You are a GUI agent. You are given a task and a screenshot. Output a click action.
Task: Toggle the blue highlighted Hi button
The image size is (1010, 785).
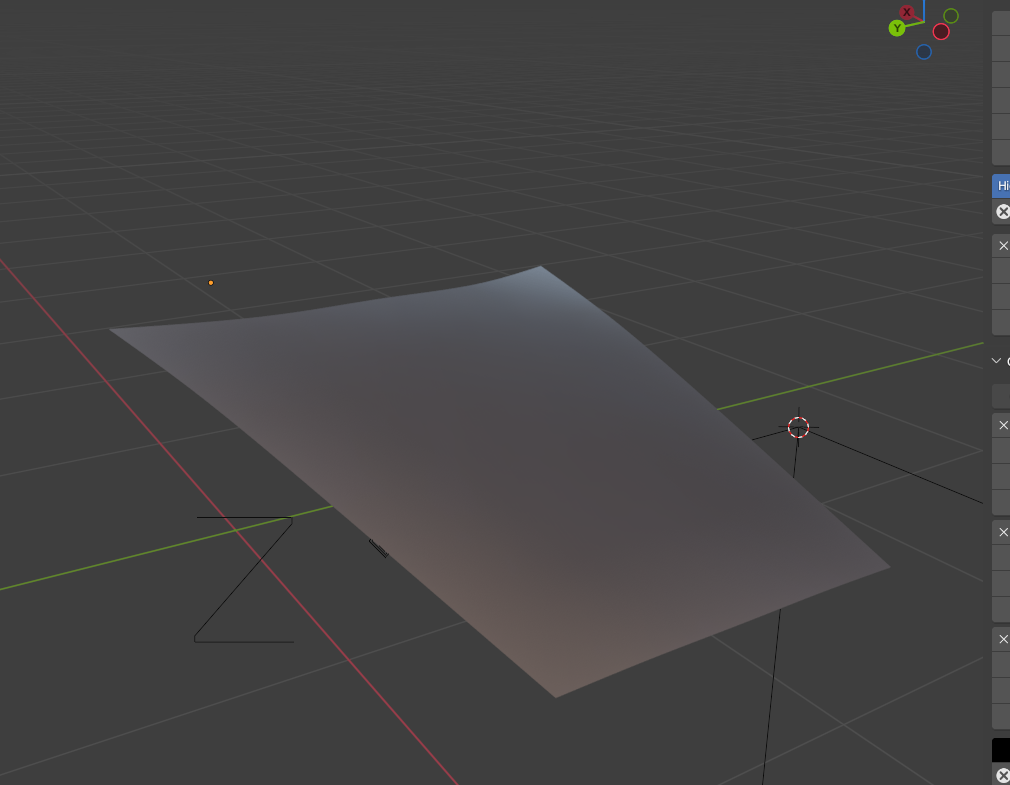(1001, 186)
